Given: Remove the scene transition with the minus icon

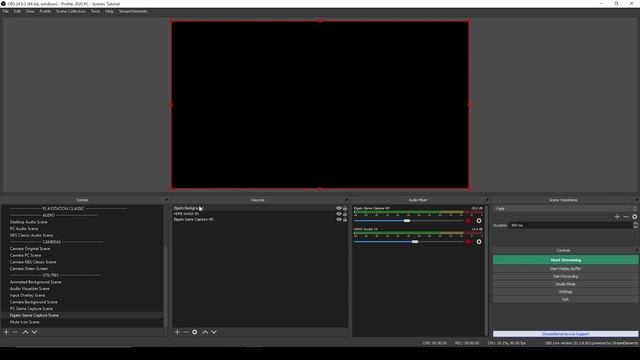Looking at the screenshot, I should [x=626, y=217].
